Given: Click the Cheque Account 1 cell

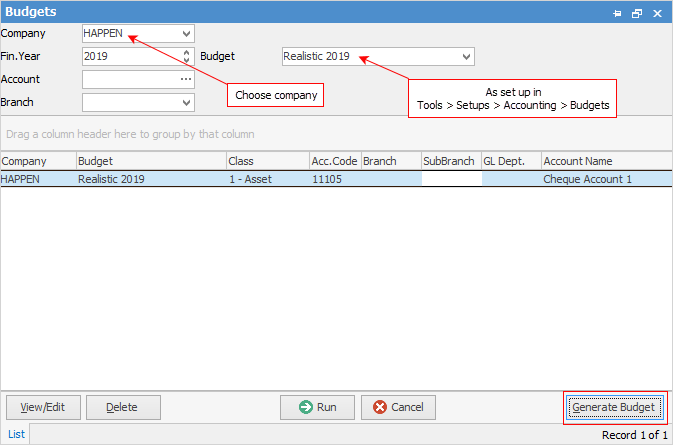Looking at the screenshot, I should (607, 179).
